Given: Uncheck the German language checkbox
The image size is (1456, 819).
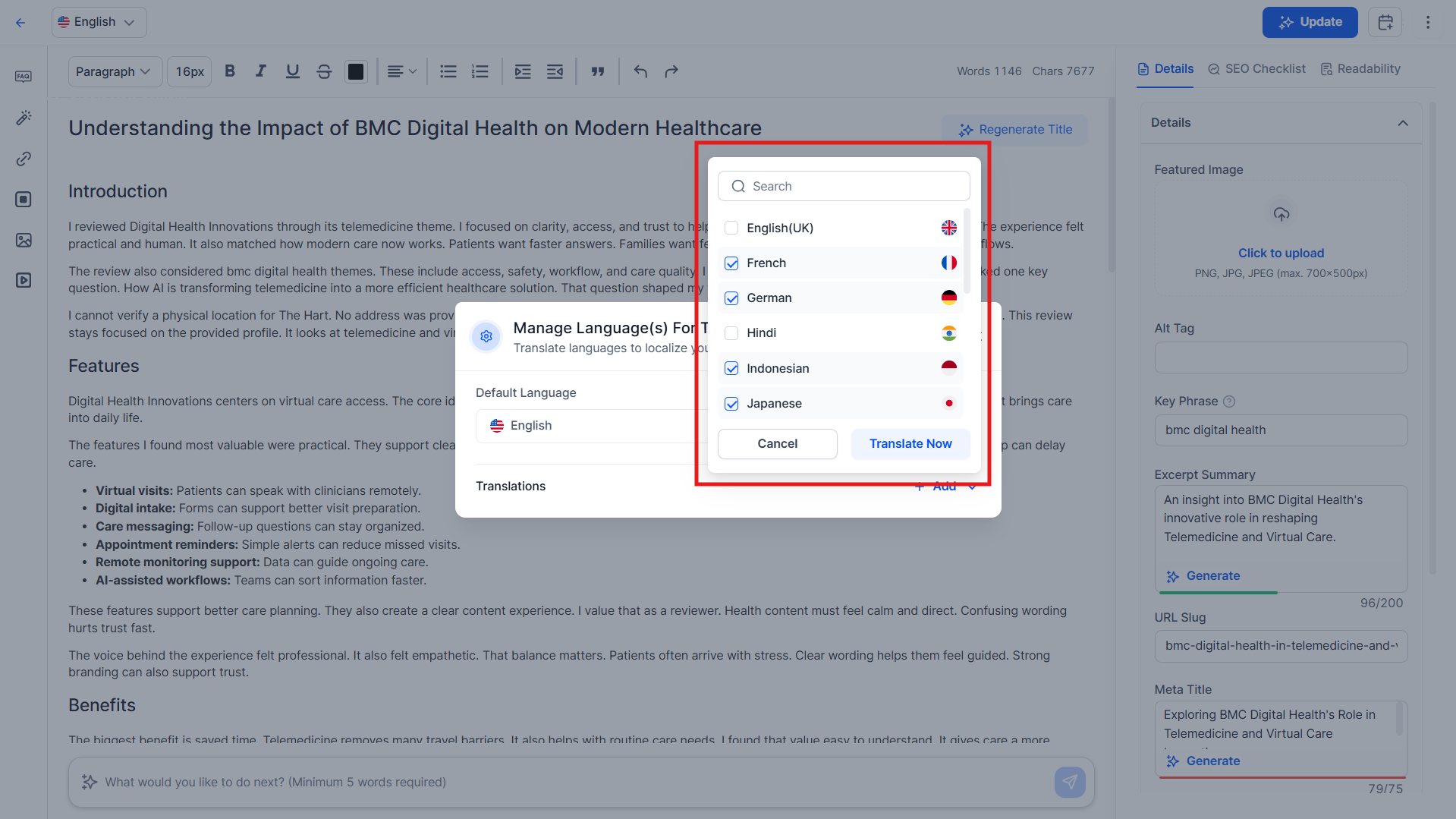Looking at the screenshot, I should pos(731,298).
